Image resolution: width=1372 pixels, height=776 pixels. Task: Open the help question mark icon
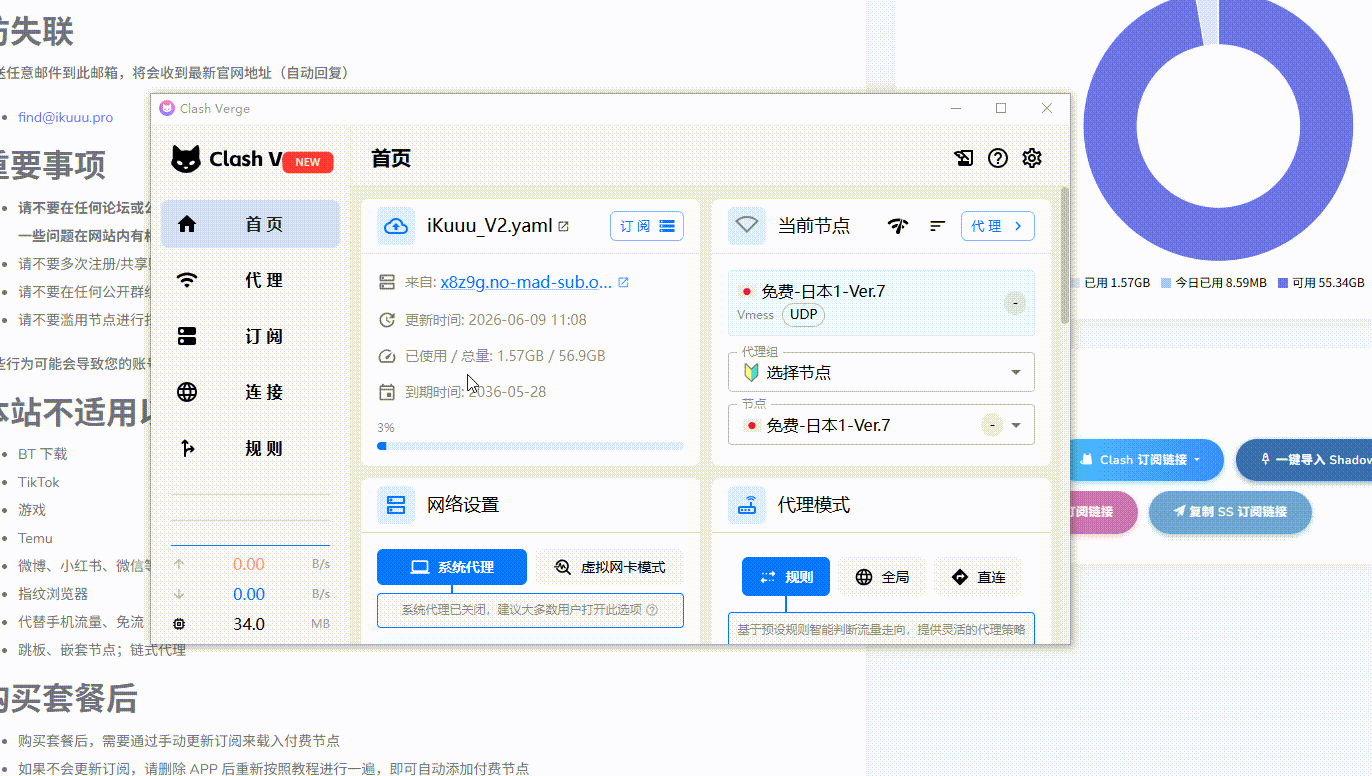click(998, 158)
